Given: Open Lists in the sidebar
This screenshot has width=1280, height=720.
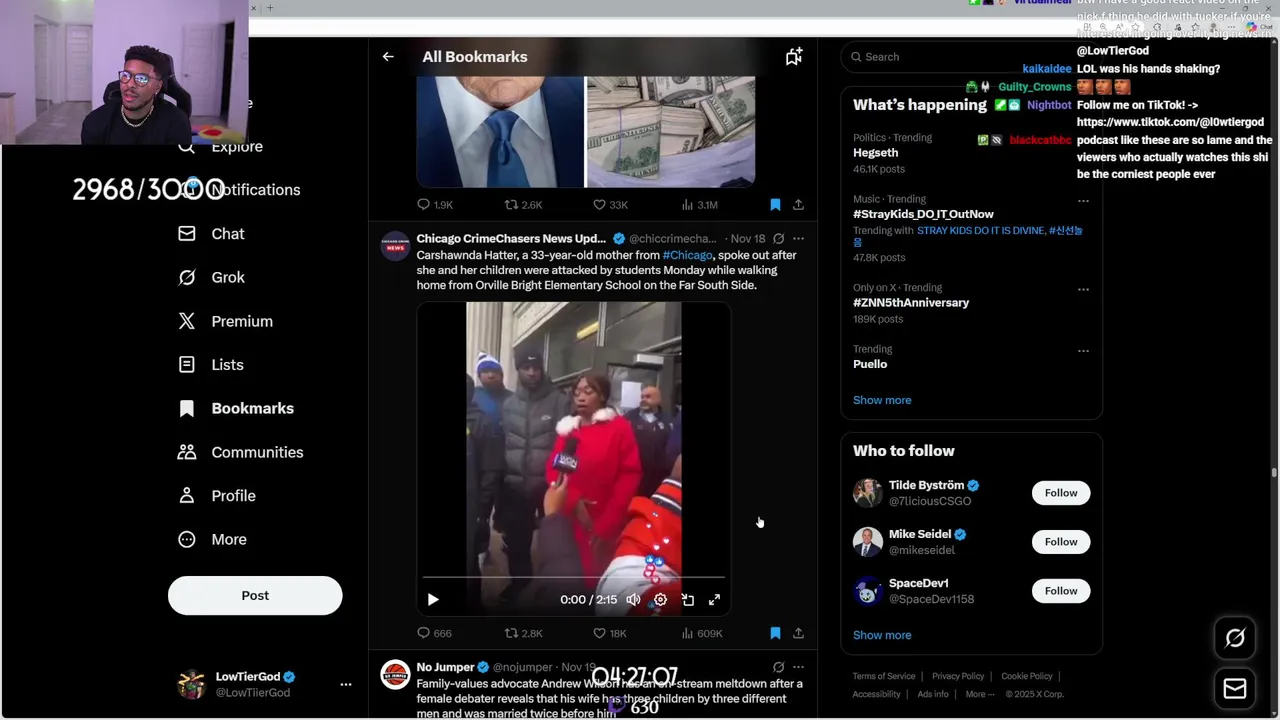Looking at the screenshot, I should coord(211,365).
